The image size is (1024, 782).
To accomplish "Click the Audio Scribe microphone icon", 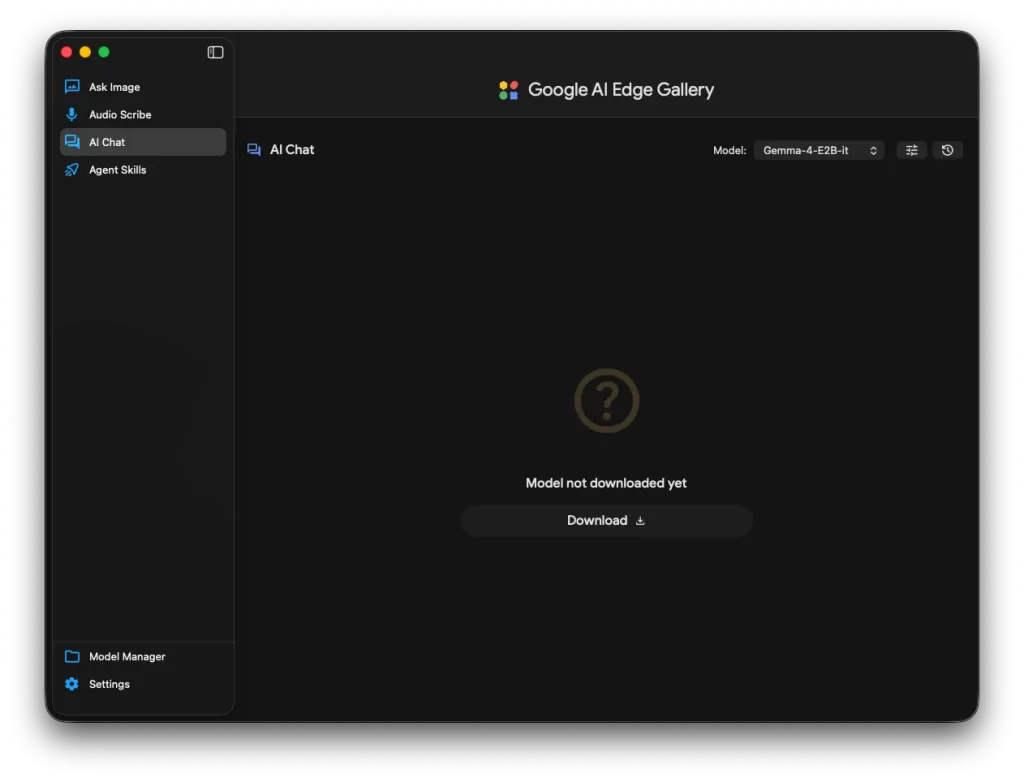I will (x=72, y=114).
